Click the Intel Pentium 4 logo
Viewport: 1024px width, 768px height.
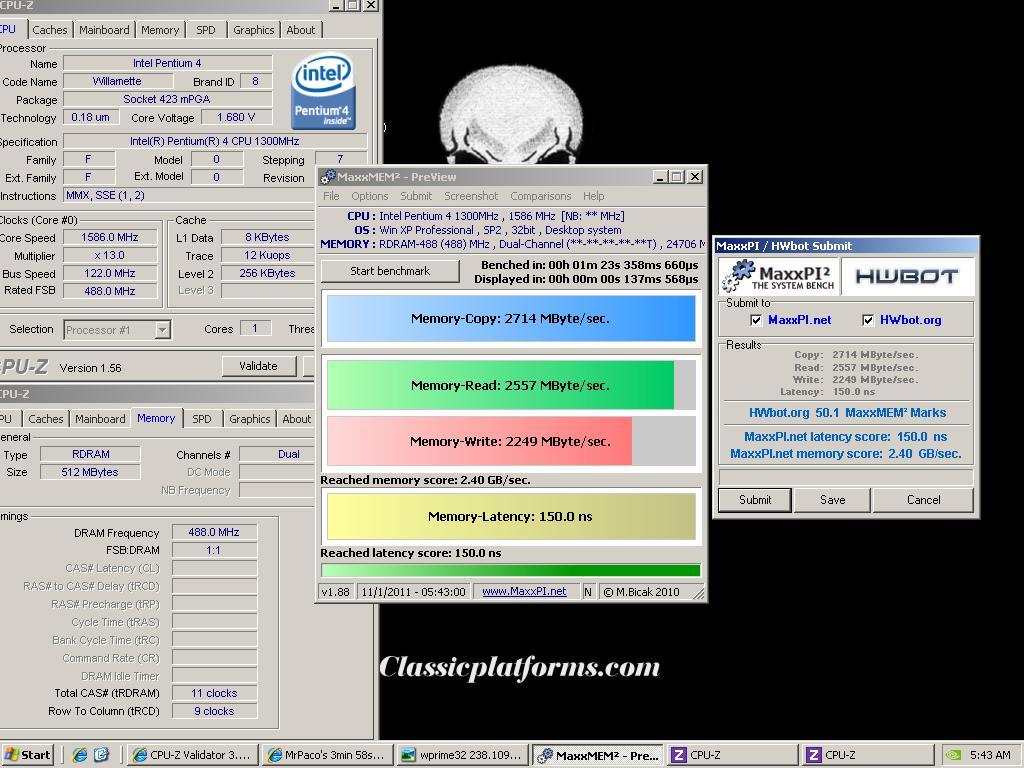[324, 91]
